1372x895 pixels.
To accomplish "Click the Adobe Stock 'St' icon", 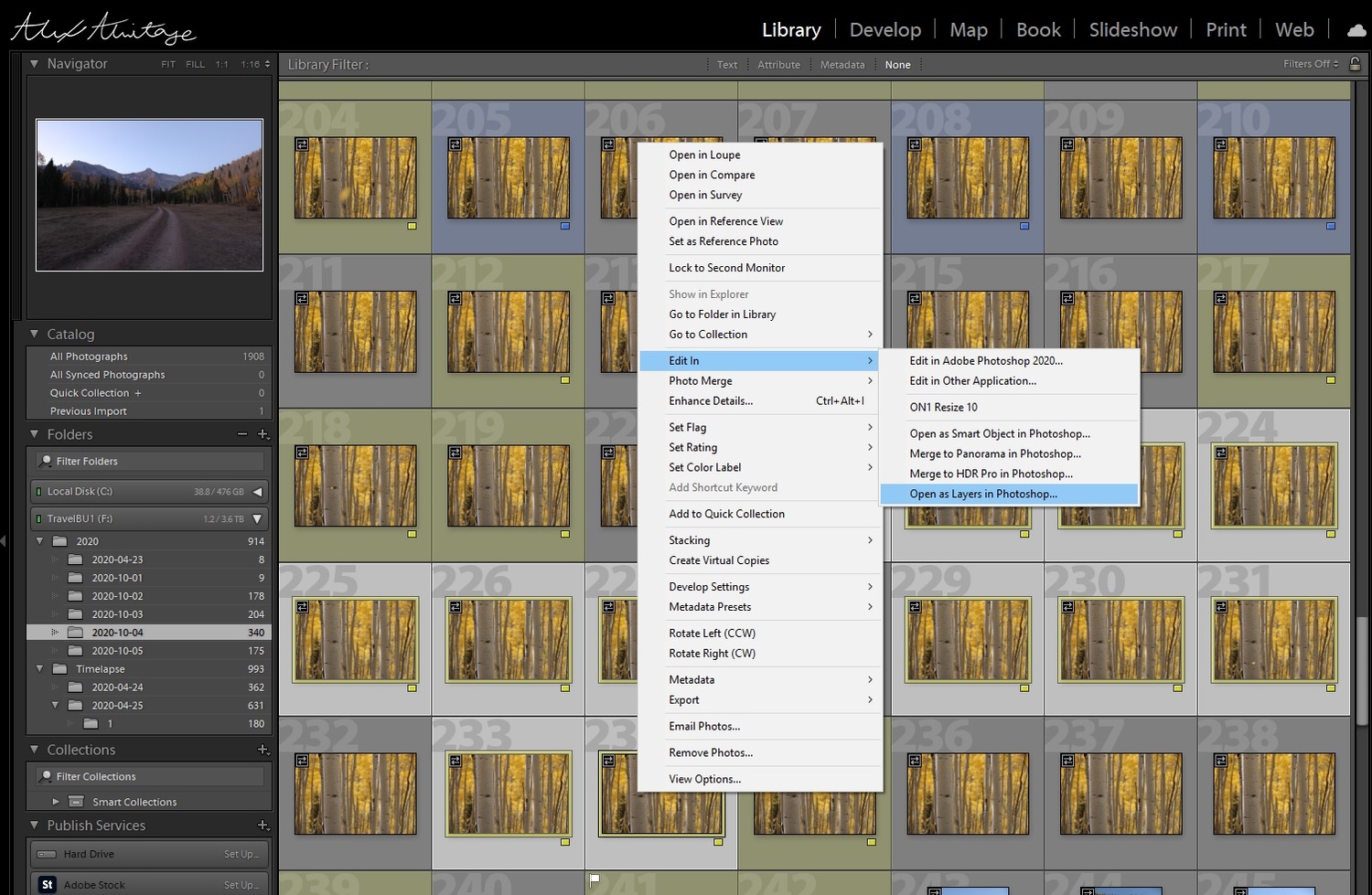I will [48, 884].
